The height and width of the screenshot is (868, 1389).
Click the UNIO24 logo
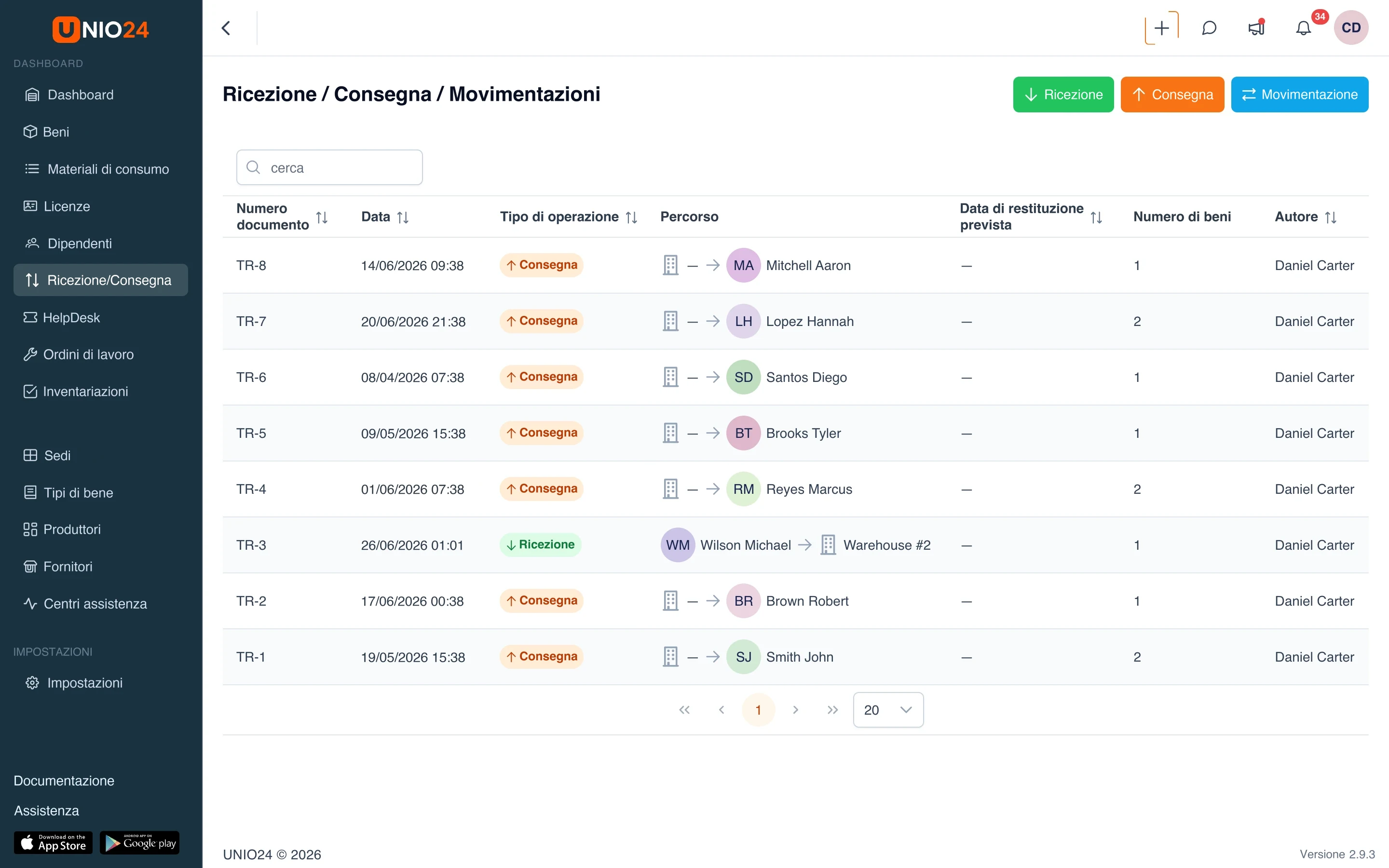[101, 29]
